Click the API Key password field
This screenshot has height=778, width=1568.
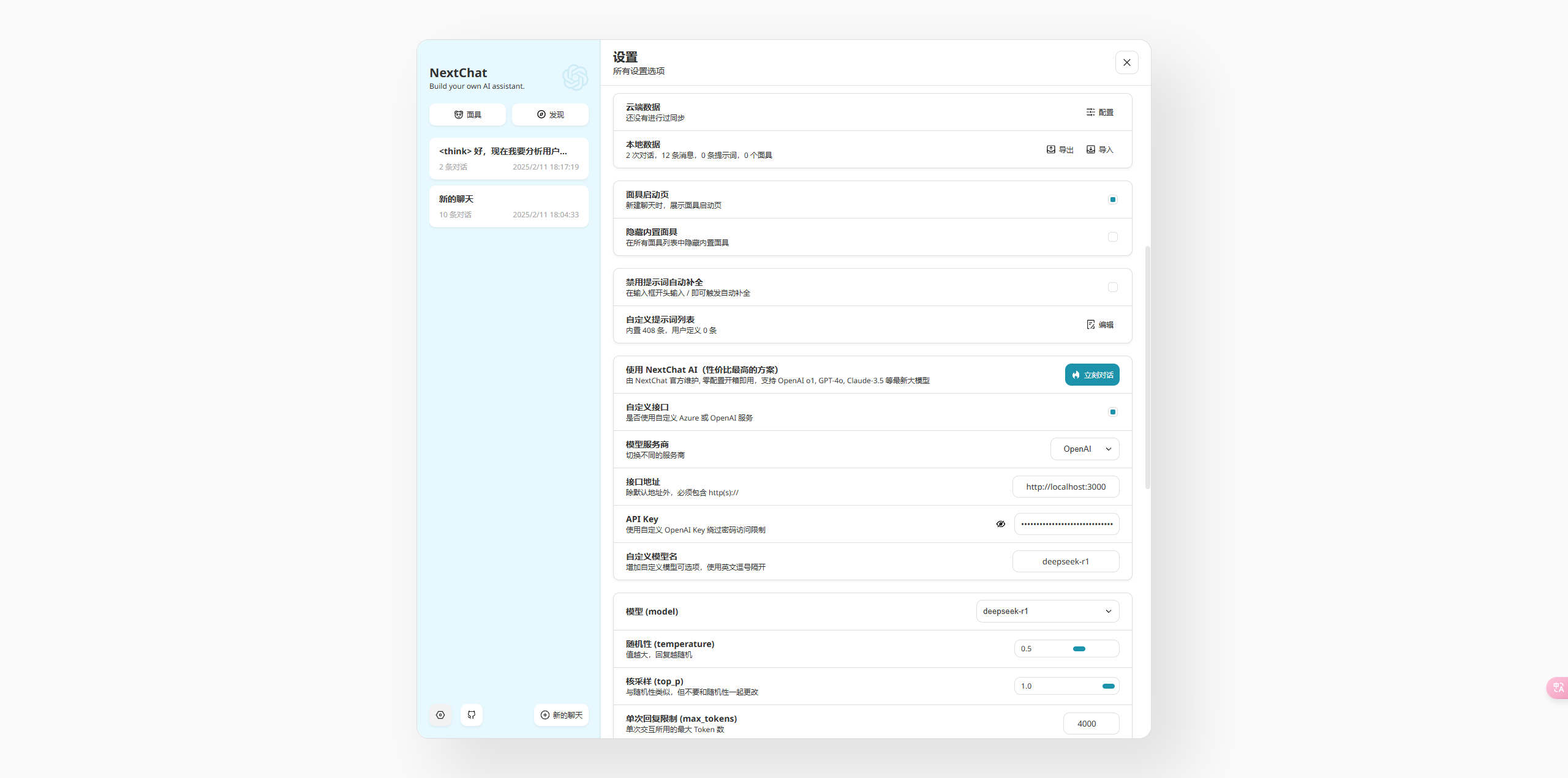pyautogui.click(x=1067, y=524)
